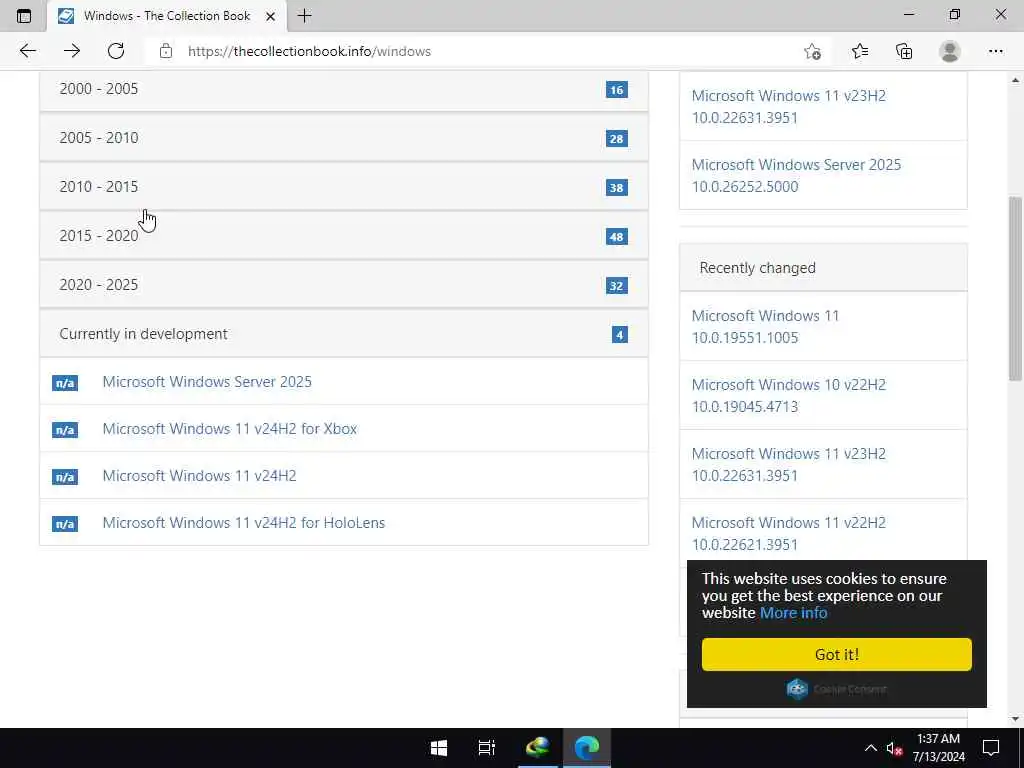Open the Windows Start menu

[439, 748]
